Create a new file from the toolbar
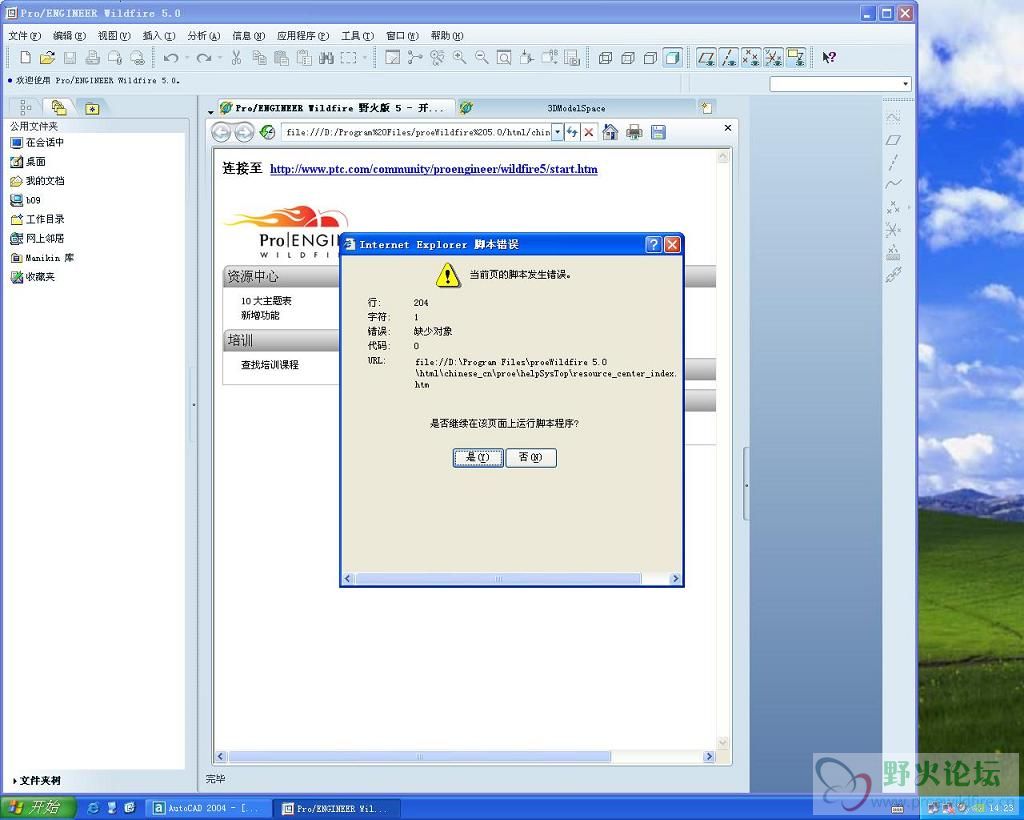 [25, 57]
